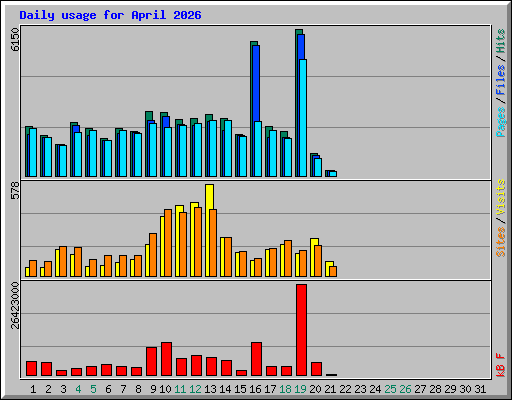Click green day label 5 on the x-axis
Screen dimensions: 512x400
[93, 389]
